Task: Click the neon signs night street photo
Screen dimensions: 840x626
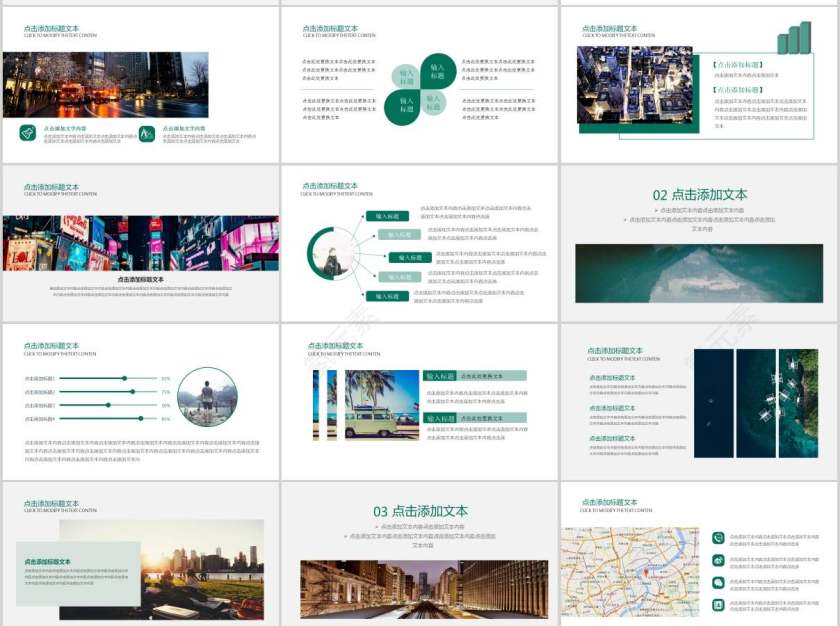Action: point(140,243)
